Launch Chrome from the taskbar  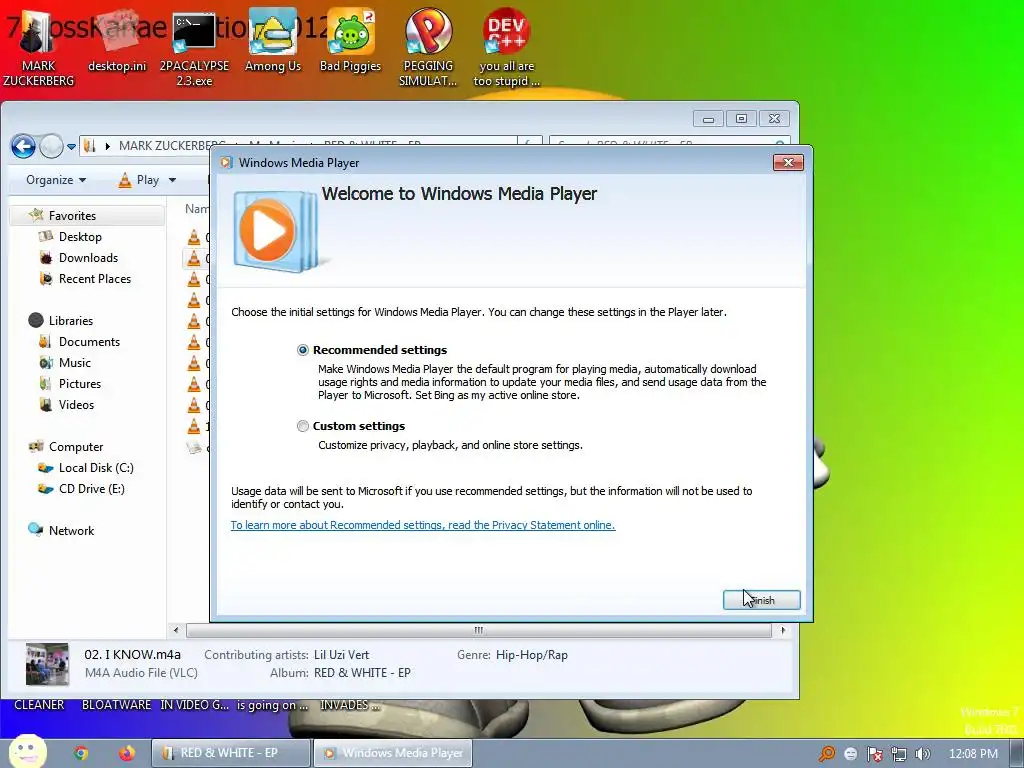(x=81, y=754)
